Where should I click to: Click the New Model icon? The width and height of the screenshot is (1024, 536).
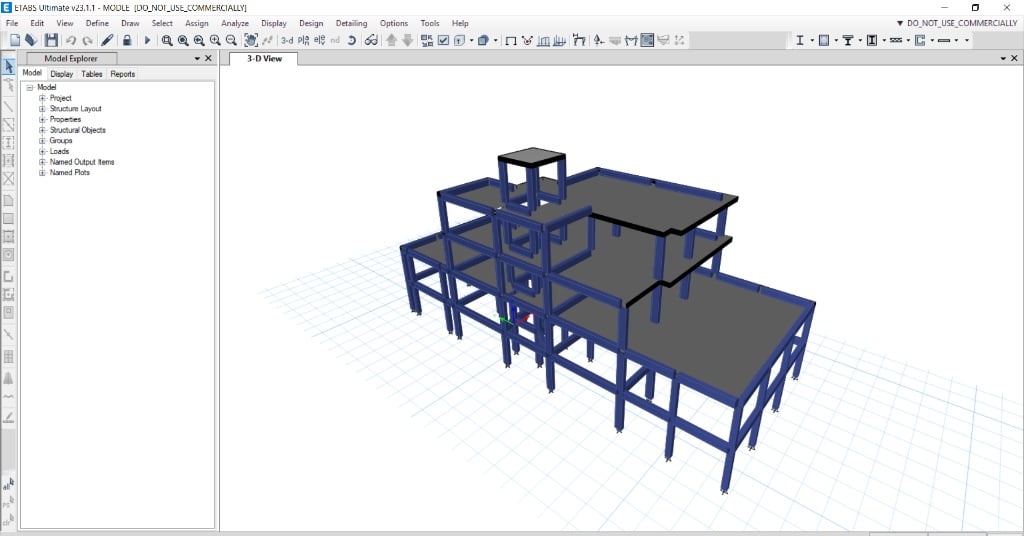click(x=15, y=40)
